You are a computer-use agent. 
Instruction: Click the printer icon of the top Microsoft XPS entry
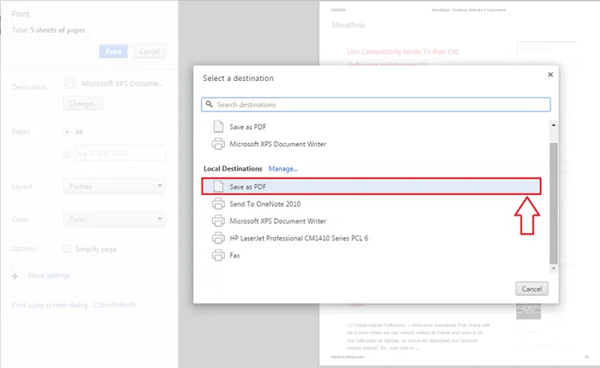tap(218, 144)
